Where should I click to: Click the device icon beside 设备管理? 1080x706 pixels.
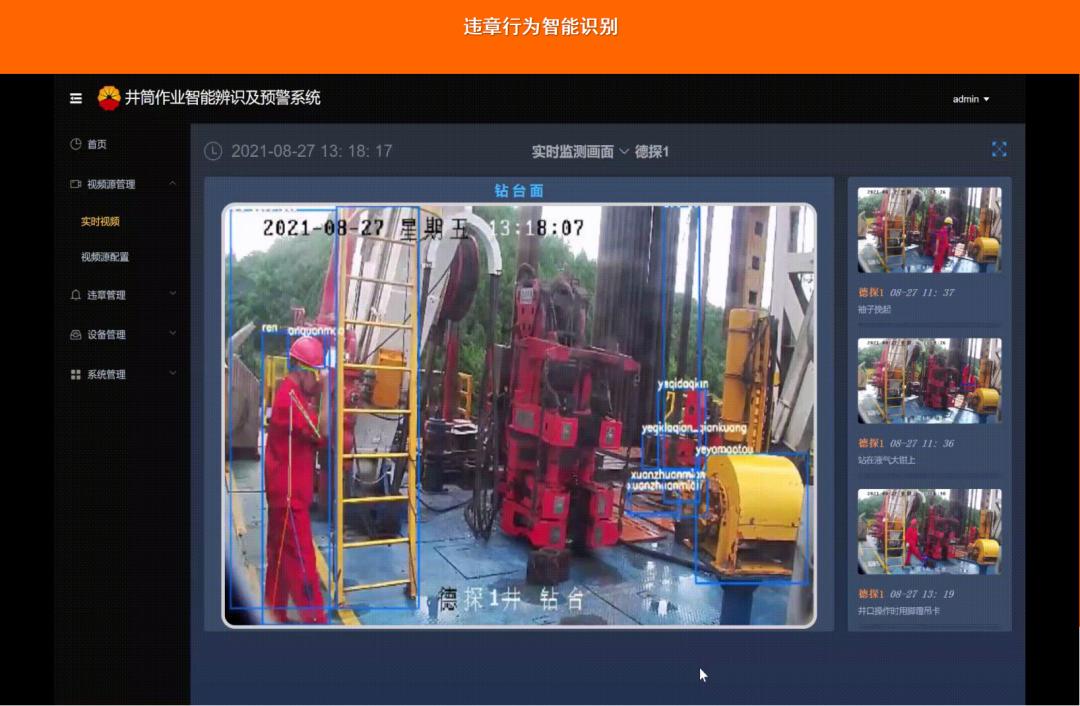pos(76,335)
